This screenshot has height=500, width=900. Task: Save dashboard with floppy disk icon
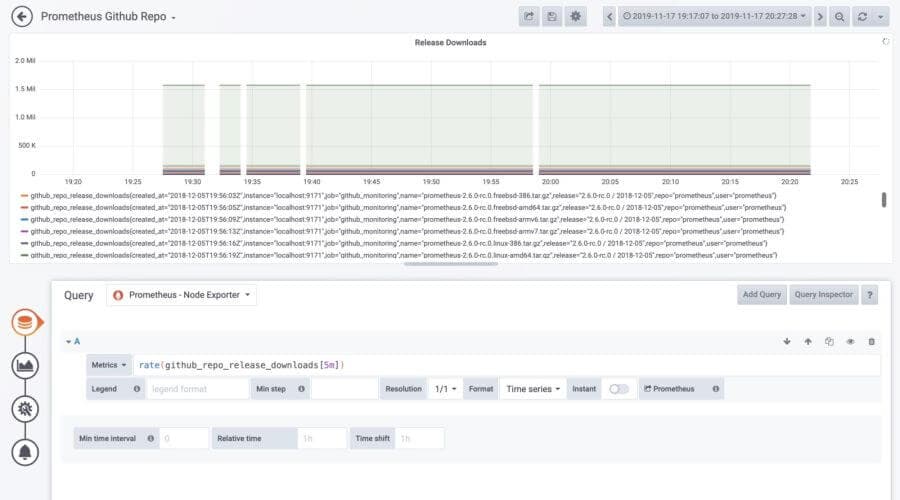click(x=552, y=17)
